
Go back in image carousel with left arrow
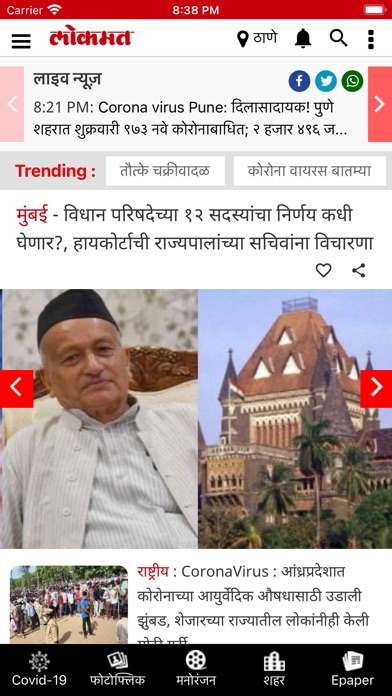pyautogui.click(x=16, y=388)
